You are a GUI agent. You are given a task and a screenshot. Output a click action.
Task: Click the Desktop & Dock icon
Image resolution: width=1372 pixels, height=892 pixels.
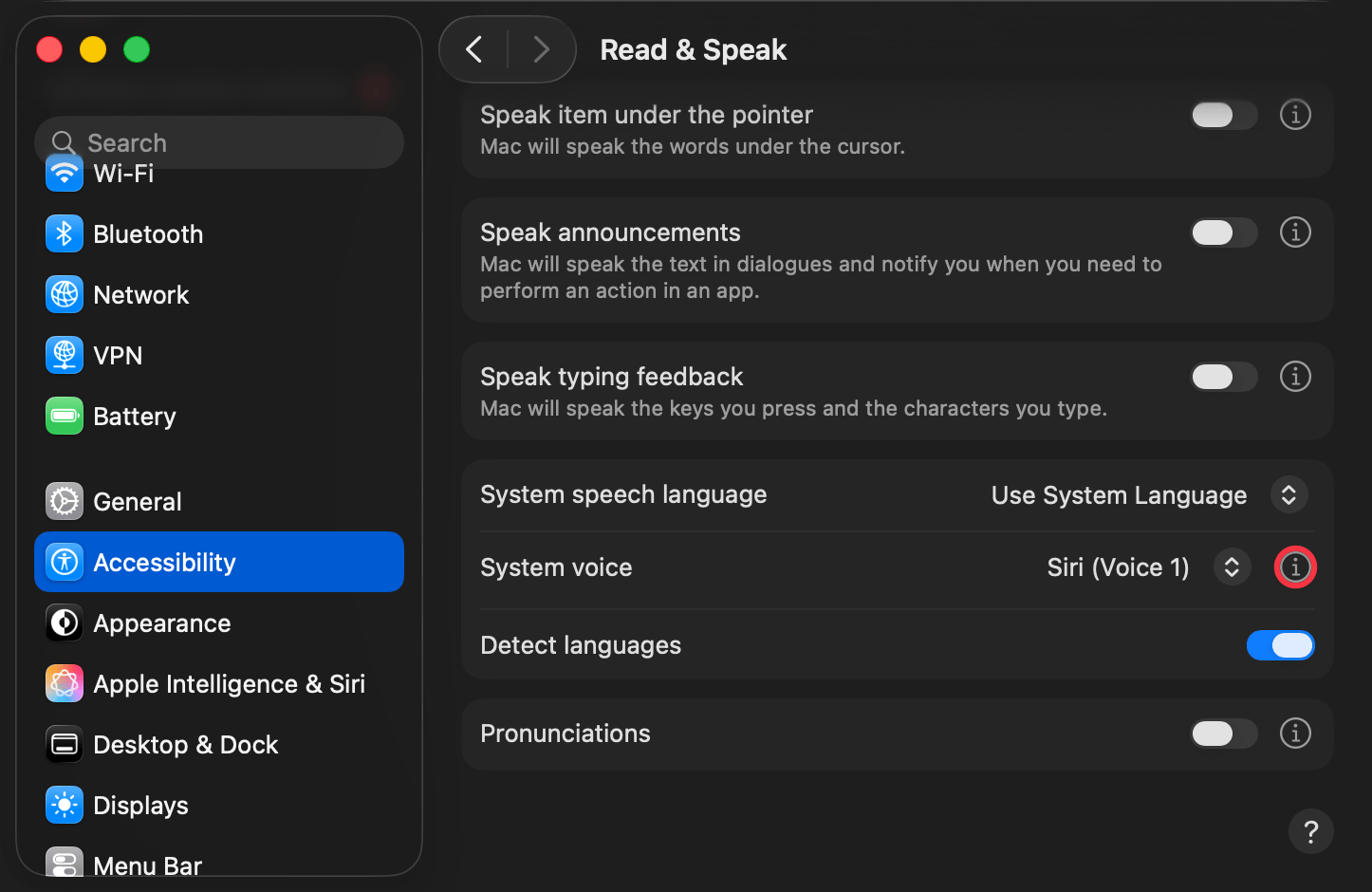[65, 745]
